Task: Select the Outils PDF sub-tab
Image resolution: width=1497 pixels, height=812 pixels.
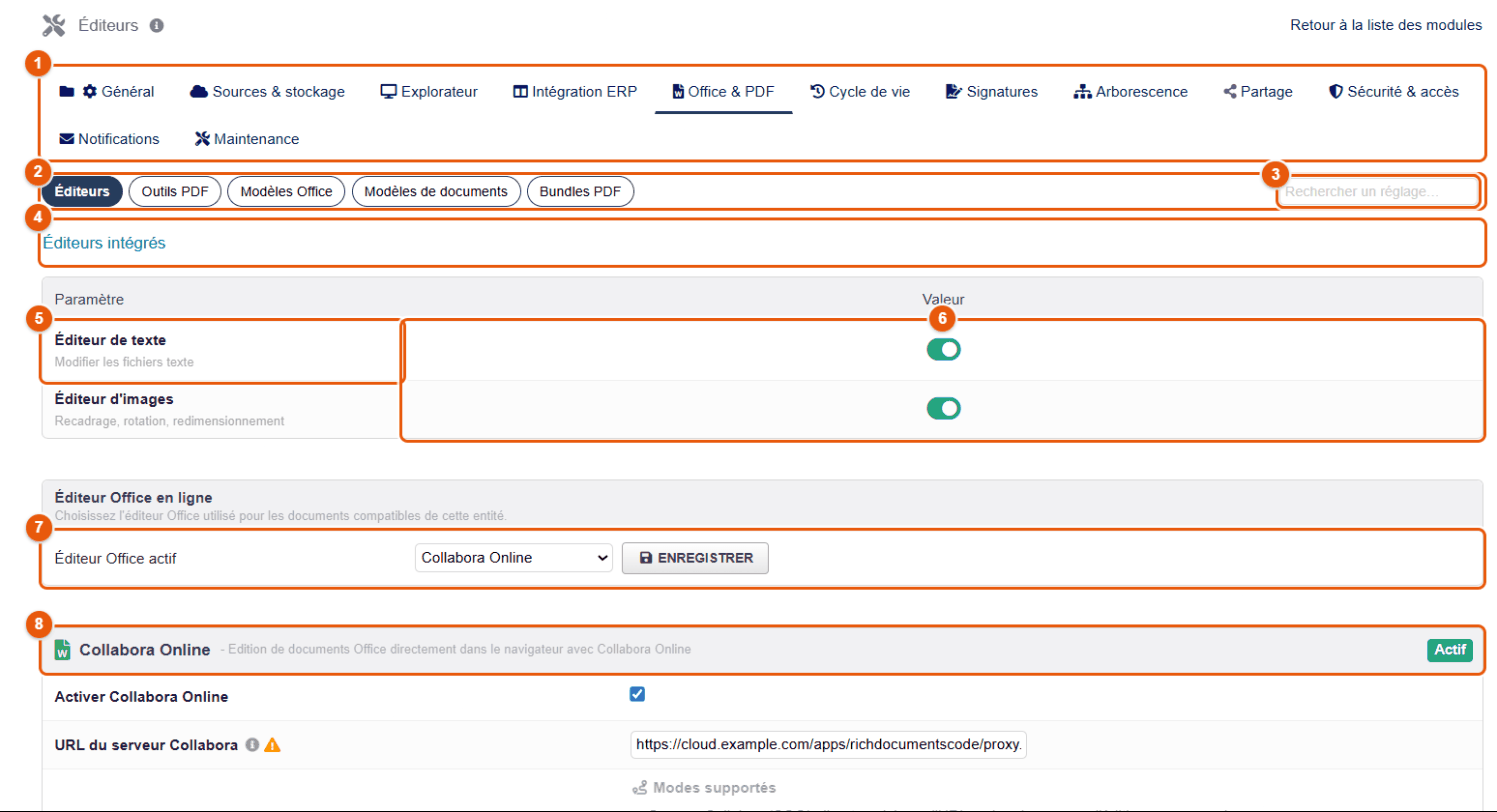Action: pyautogui.click(x=175, y=191)
